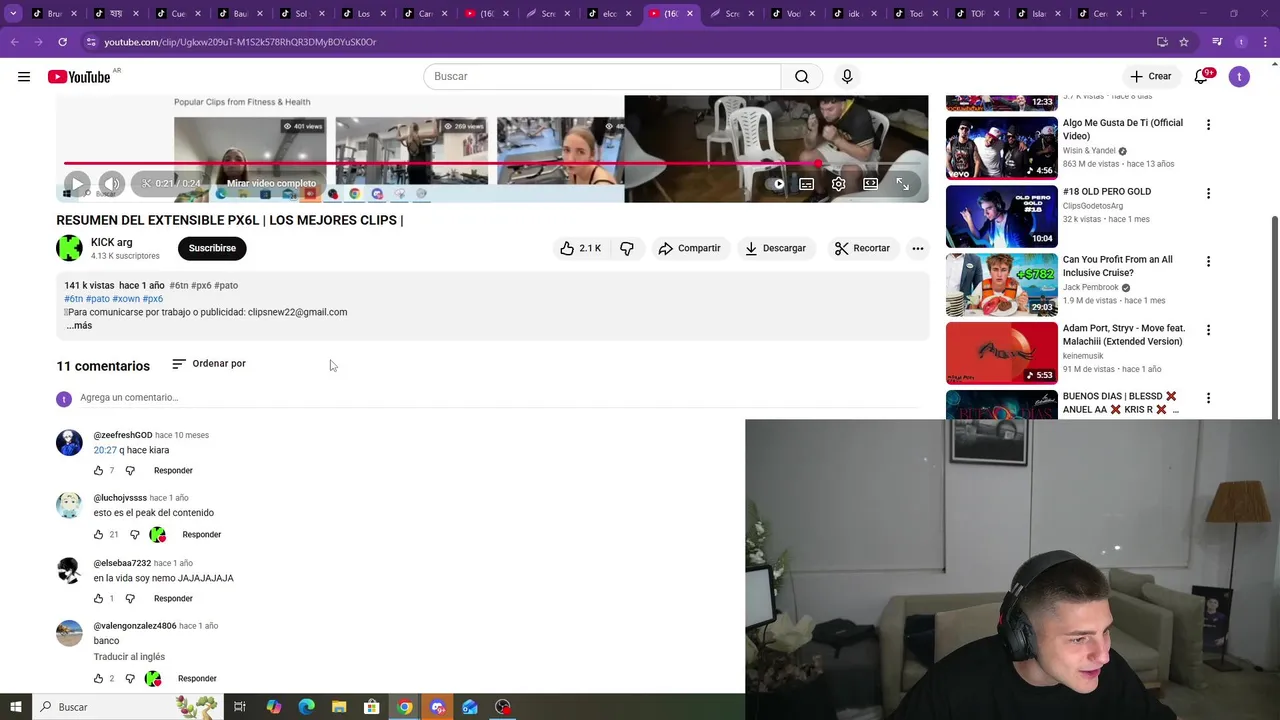The image size is (1280, 720).
Task: Mute the video volume
Action: coord(112,184)
